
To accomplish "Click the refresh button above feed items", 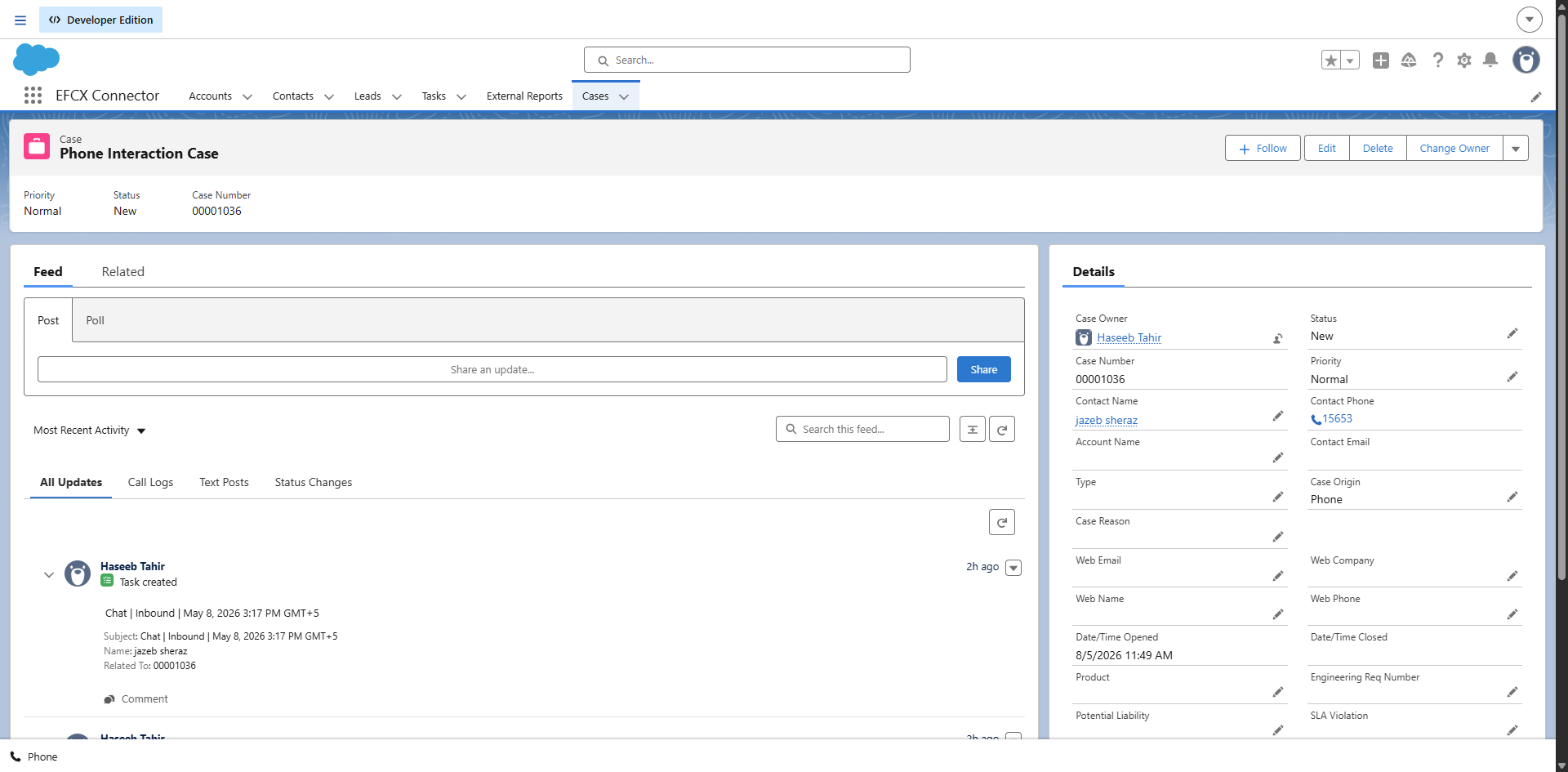I will tap(1002, 522).
